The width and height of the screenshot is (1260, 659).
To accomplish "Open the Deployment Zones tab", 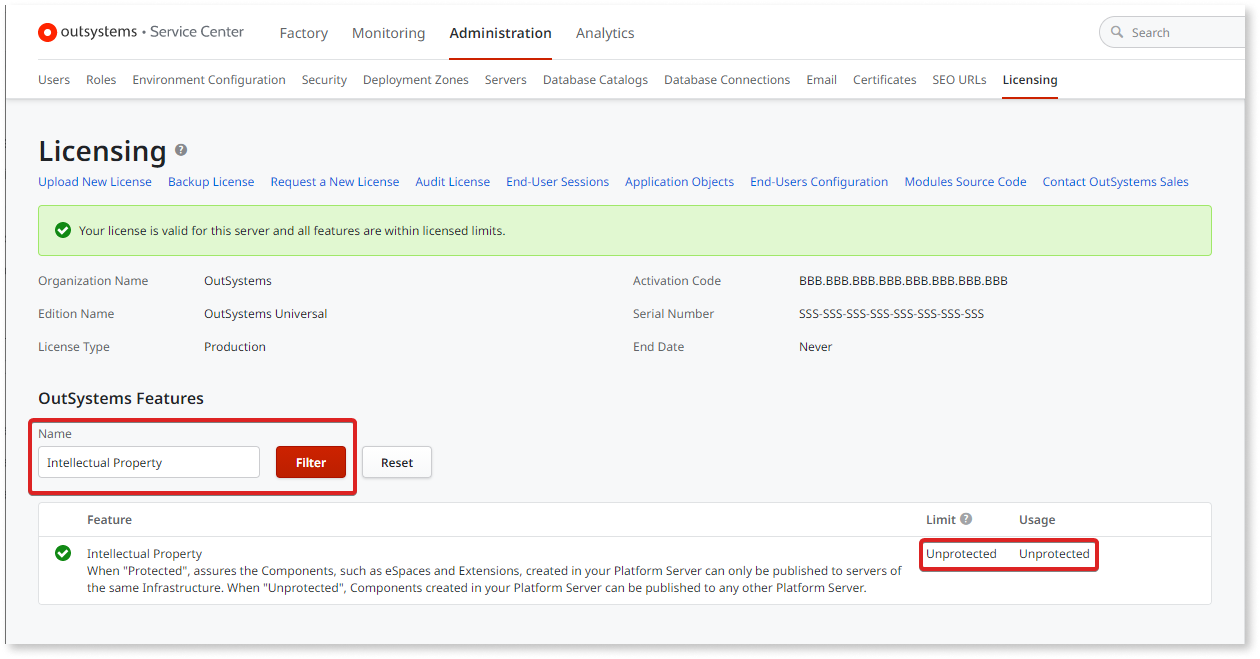I will point(416,80).
